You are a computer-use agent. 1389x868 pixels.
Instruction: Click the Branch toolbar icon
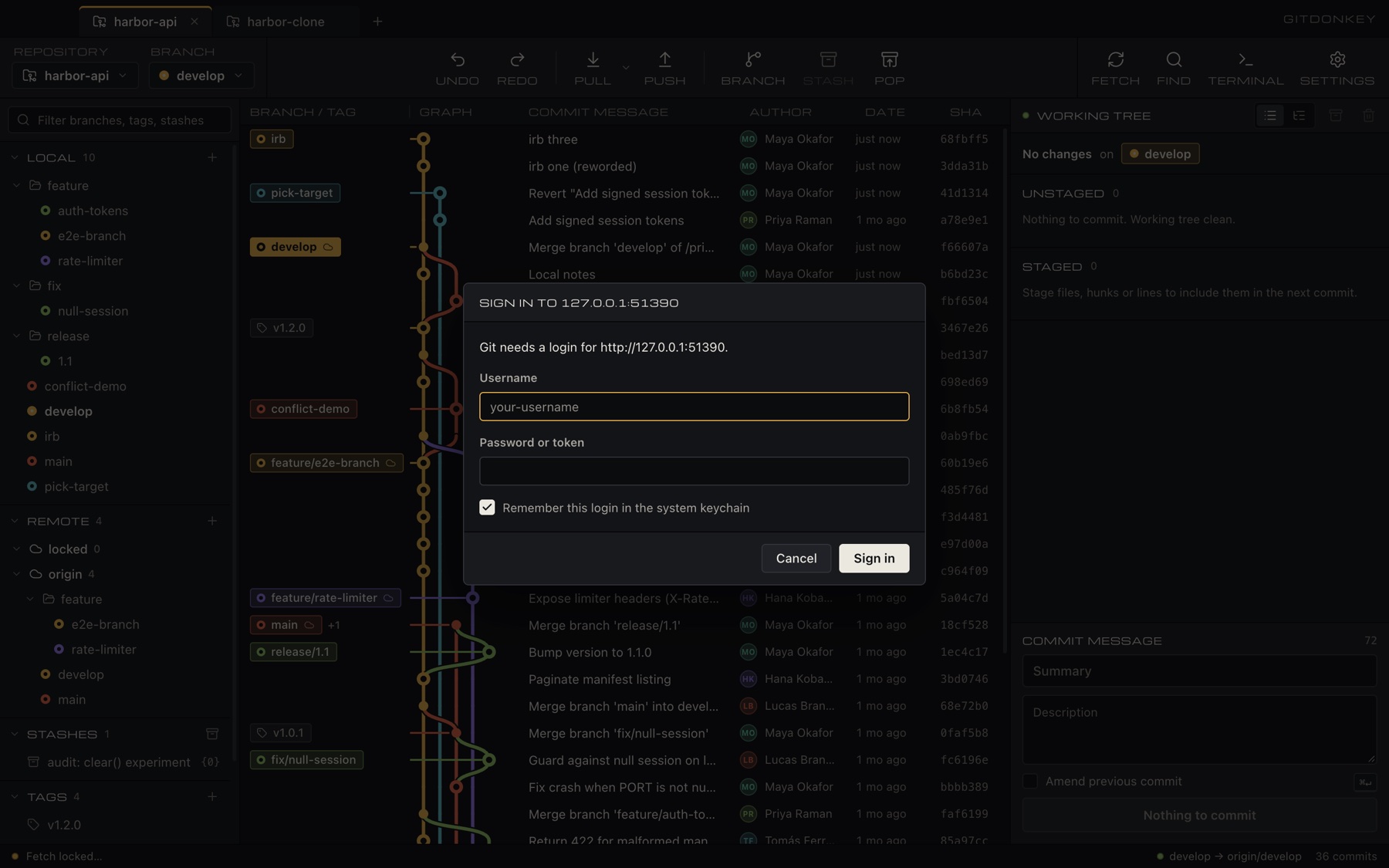pos(752,68)
